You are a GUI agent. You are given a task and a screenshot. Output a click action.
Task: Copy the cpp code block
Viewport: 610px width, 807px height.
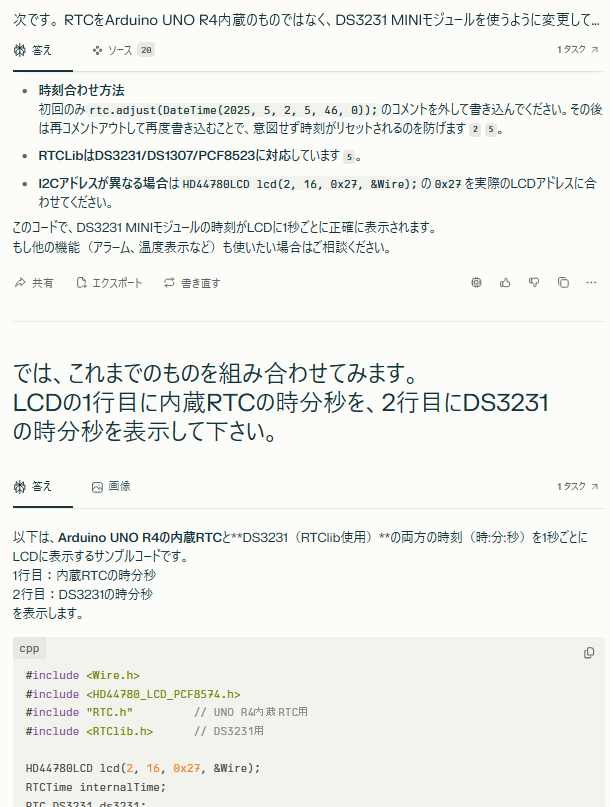click(x=589, y=653)
